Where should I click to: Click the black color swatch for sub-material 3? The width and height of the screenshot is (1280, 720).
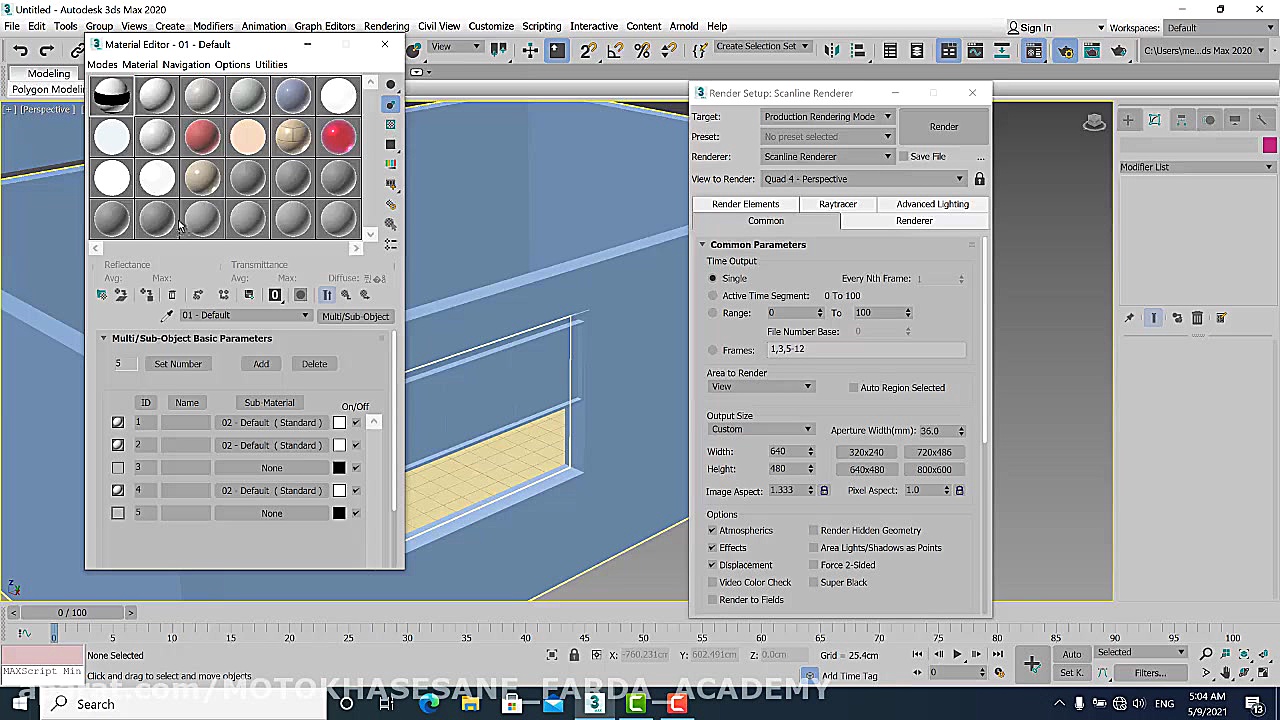coord(339,468)
